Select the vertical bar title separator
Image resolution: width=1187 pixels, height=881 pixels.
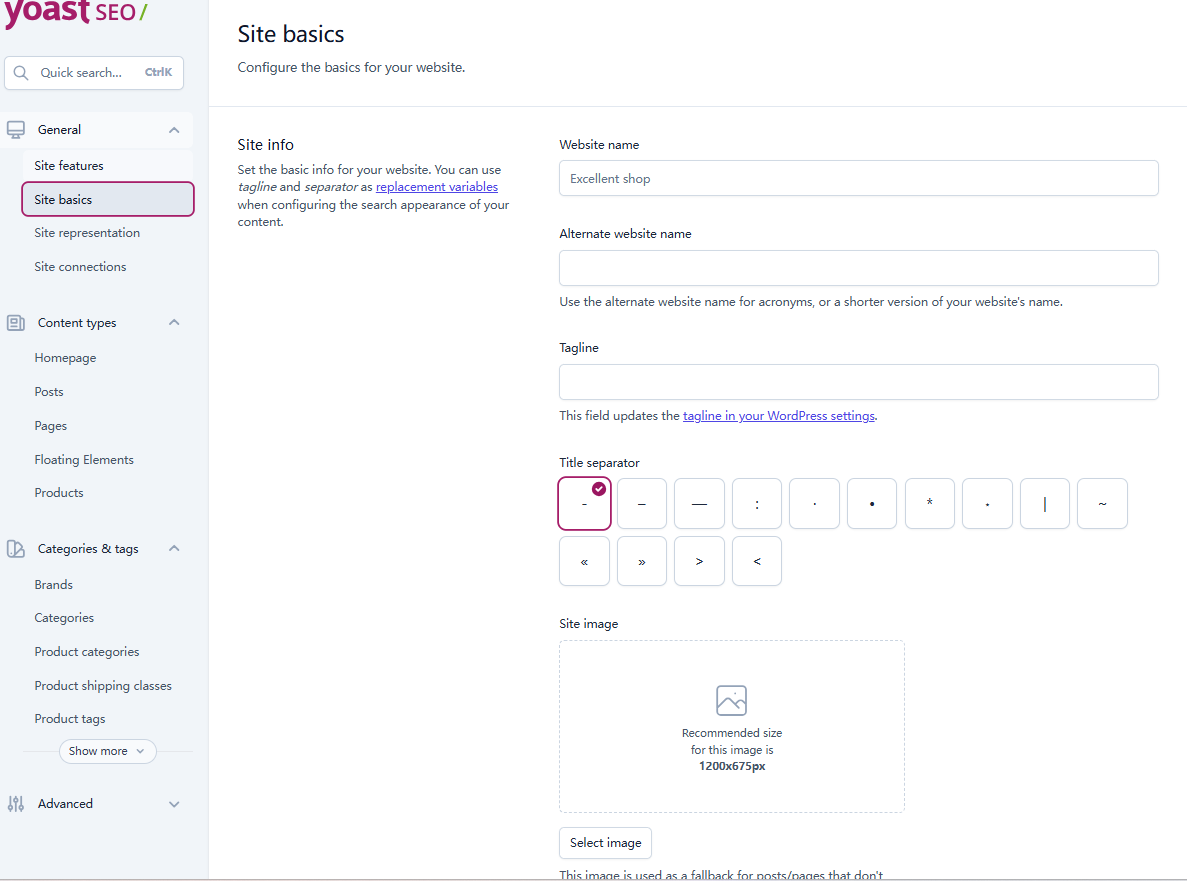[x=1044, y=504]
